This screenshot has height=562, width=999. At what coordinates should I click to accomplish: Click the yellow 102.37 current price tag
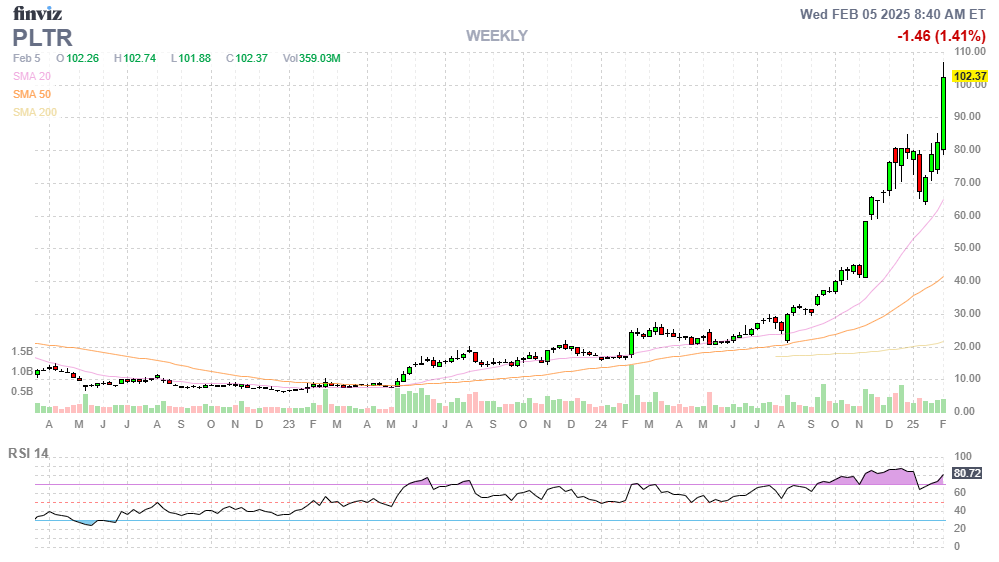tap(970, 76)
